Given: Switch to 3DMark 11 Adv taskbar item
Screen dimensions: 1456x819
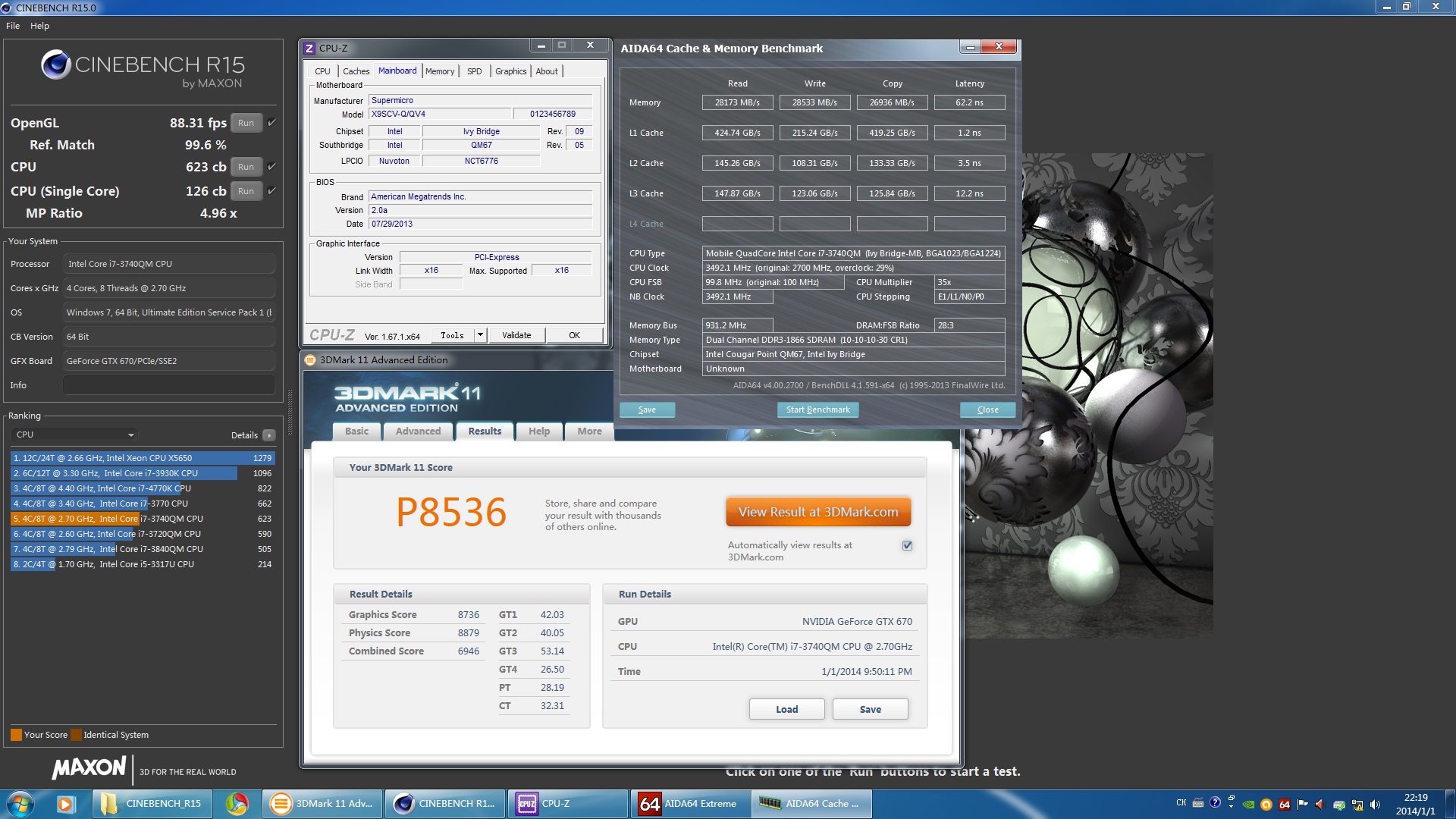Looking at the screenshot, I should 323,804.
